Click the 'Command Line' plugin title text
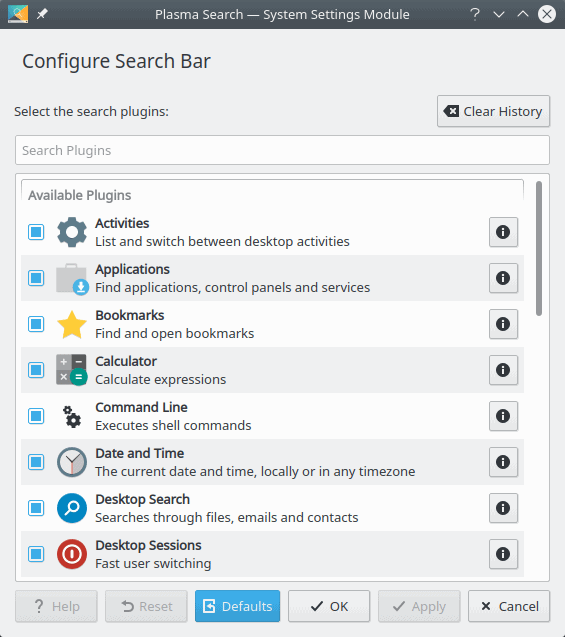 pyautogui.click(x=141, y=407)
